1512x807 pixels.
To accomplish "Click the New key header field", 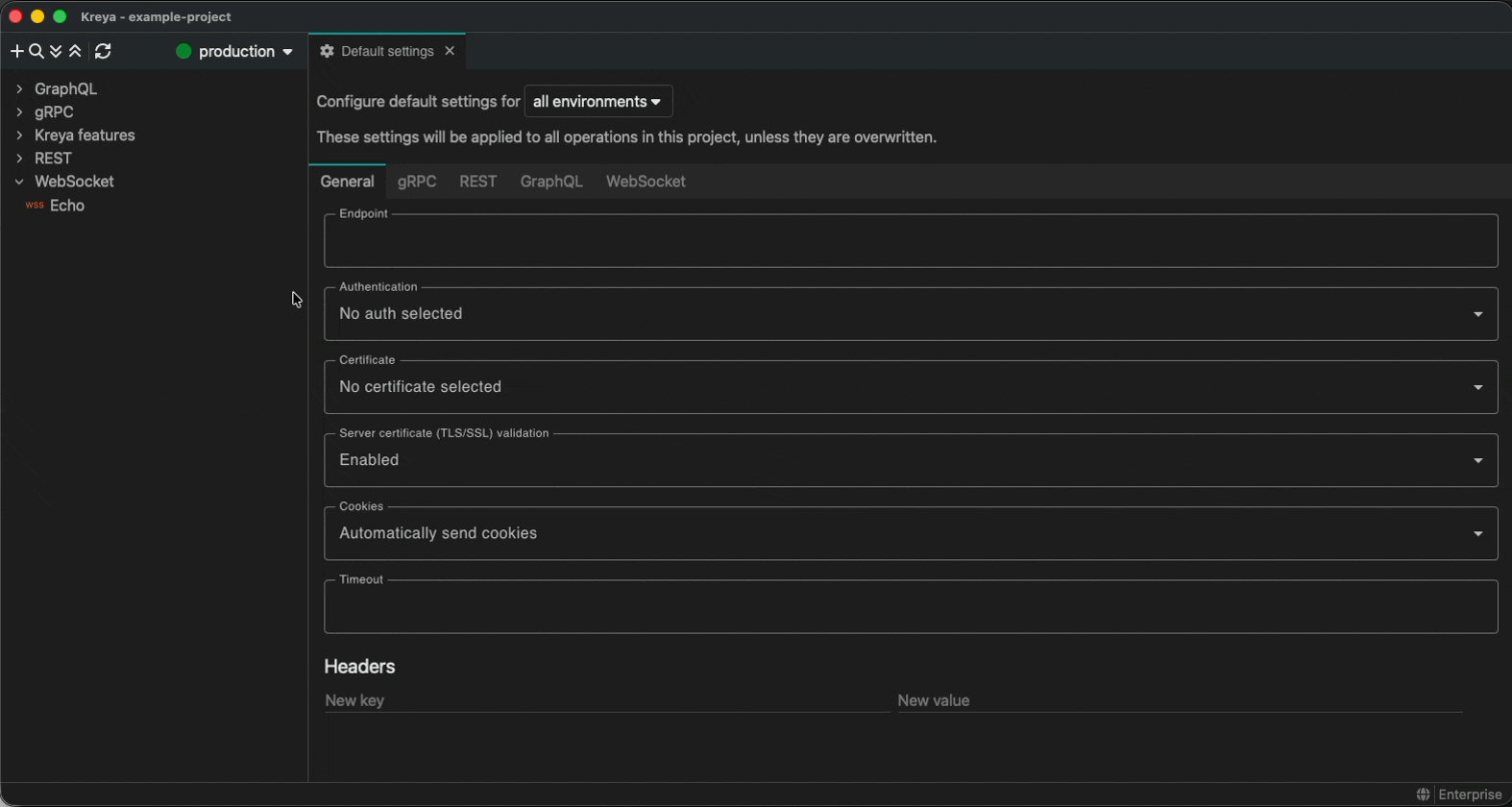I will point(606,700).
